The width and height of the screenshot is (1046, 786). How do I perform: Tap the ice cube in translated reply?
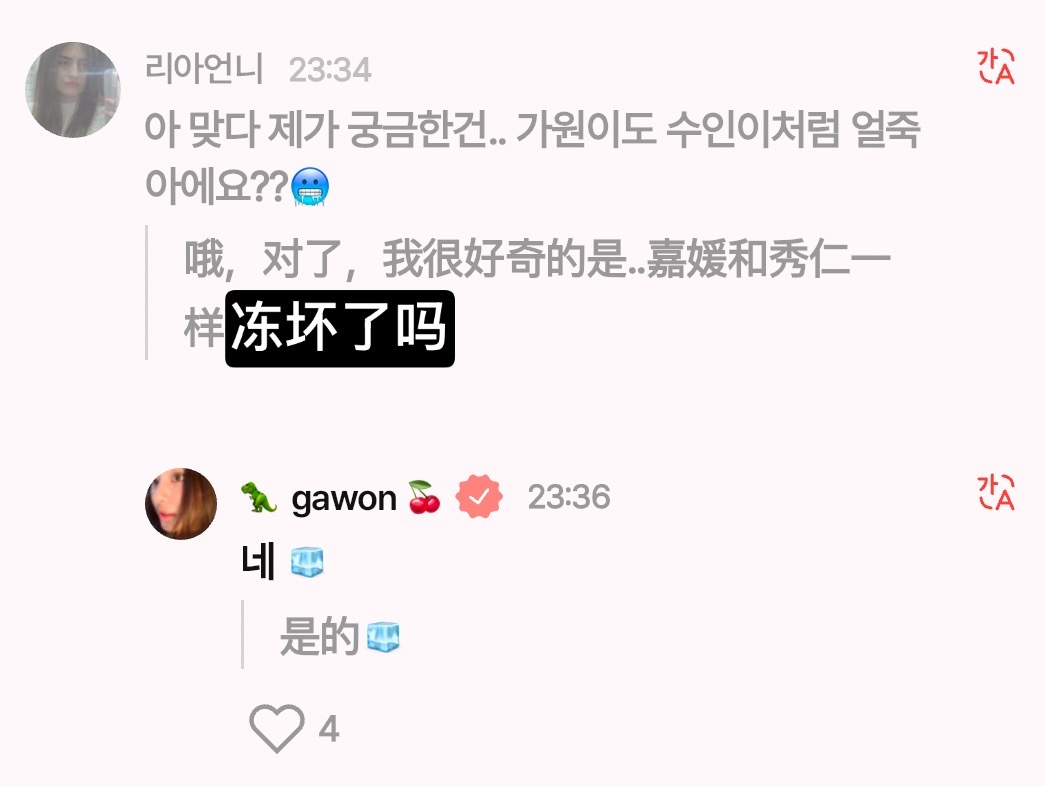pyautogui.click(x=383, y=637)
